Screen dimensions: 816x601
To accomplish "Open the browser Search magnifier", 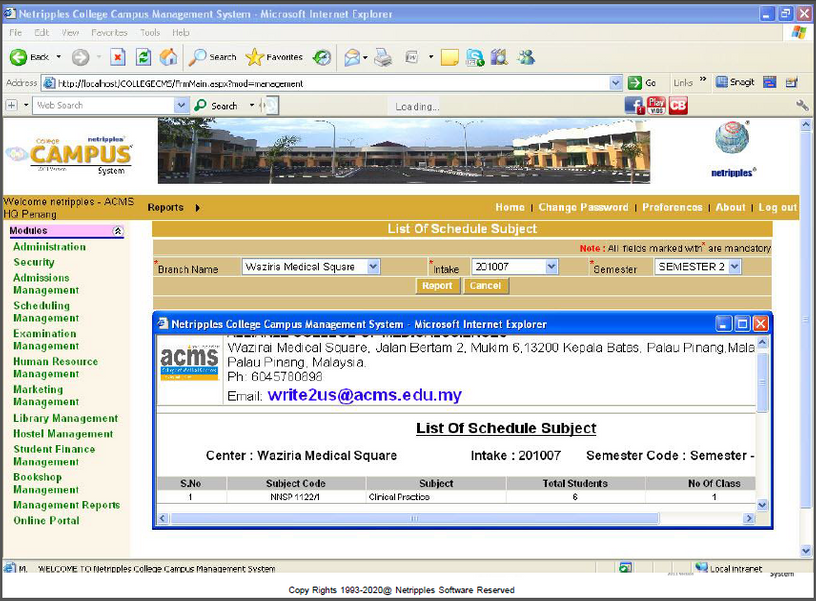I will coord(212,57).
